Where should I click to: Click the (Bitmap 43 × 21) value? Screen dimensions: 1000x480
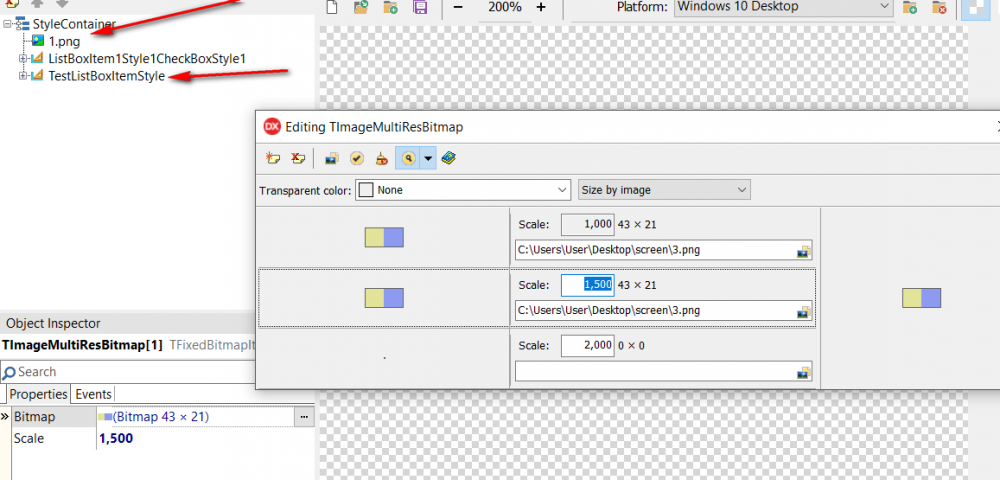tap(161, 417)
